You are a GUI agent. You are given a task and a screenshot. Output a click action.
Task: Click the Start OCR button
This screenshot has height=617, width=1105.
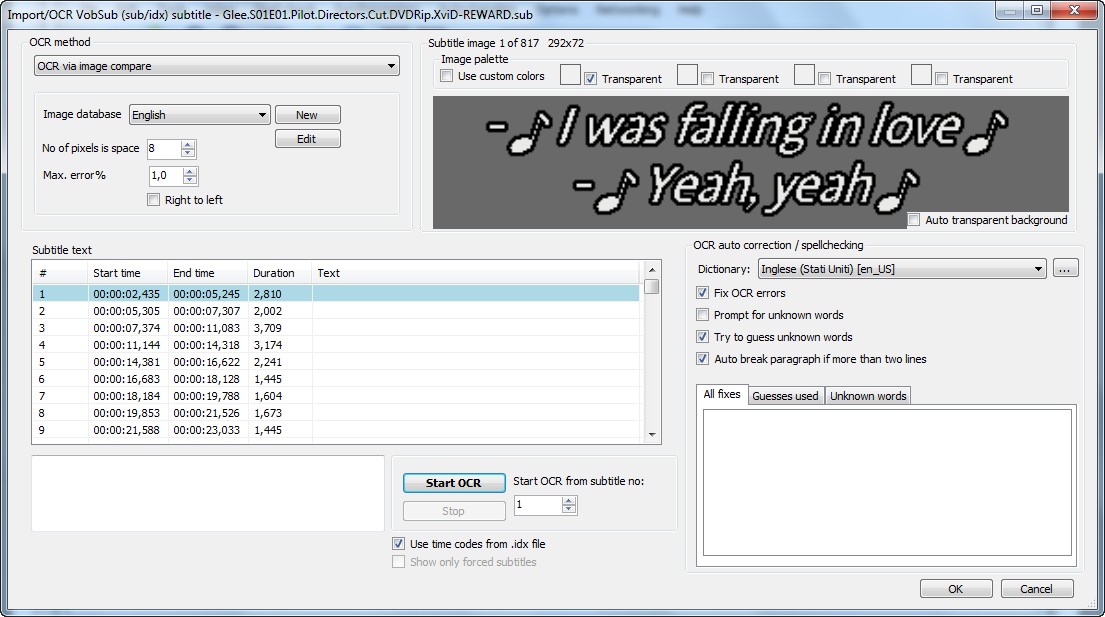[454, 482]
